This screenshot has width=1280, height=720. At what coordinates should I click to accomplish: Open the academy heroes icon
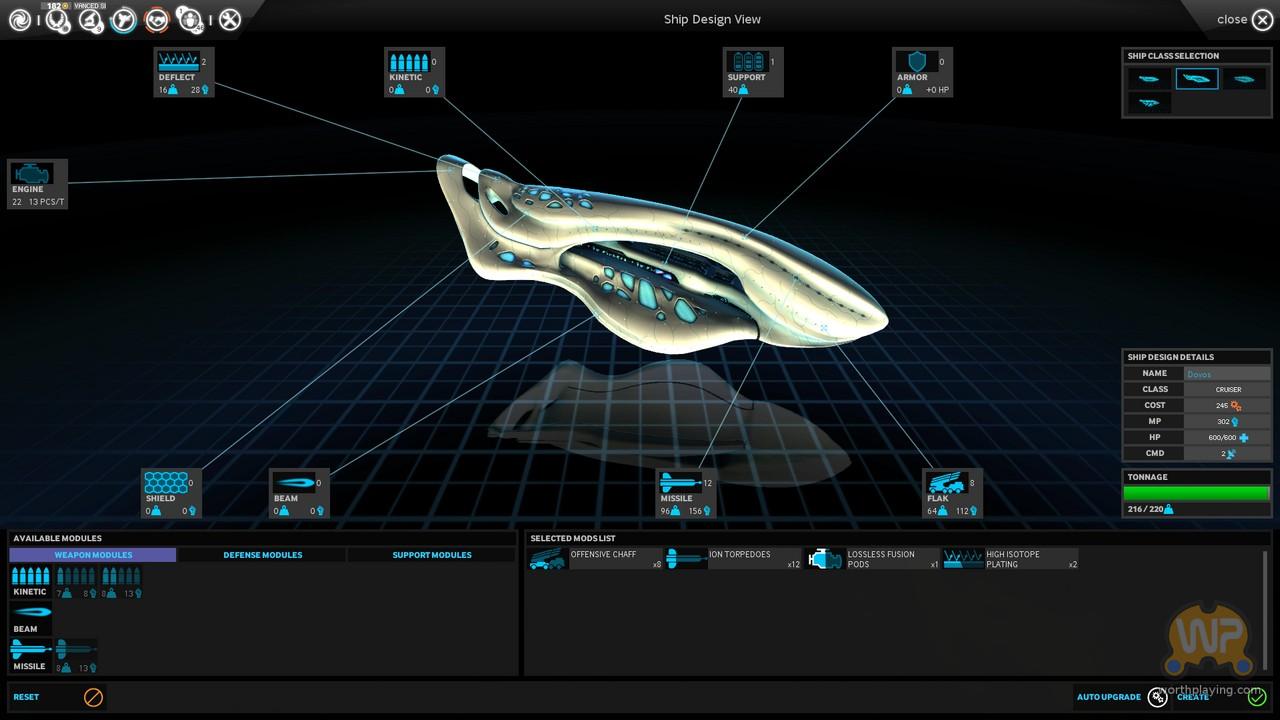coord(189,19)
